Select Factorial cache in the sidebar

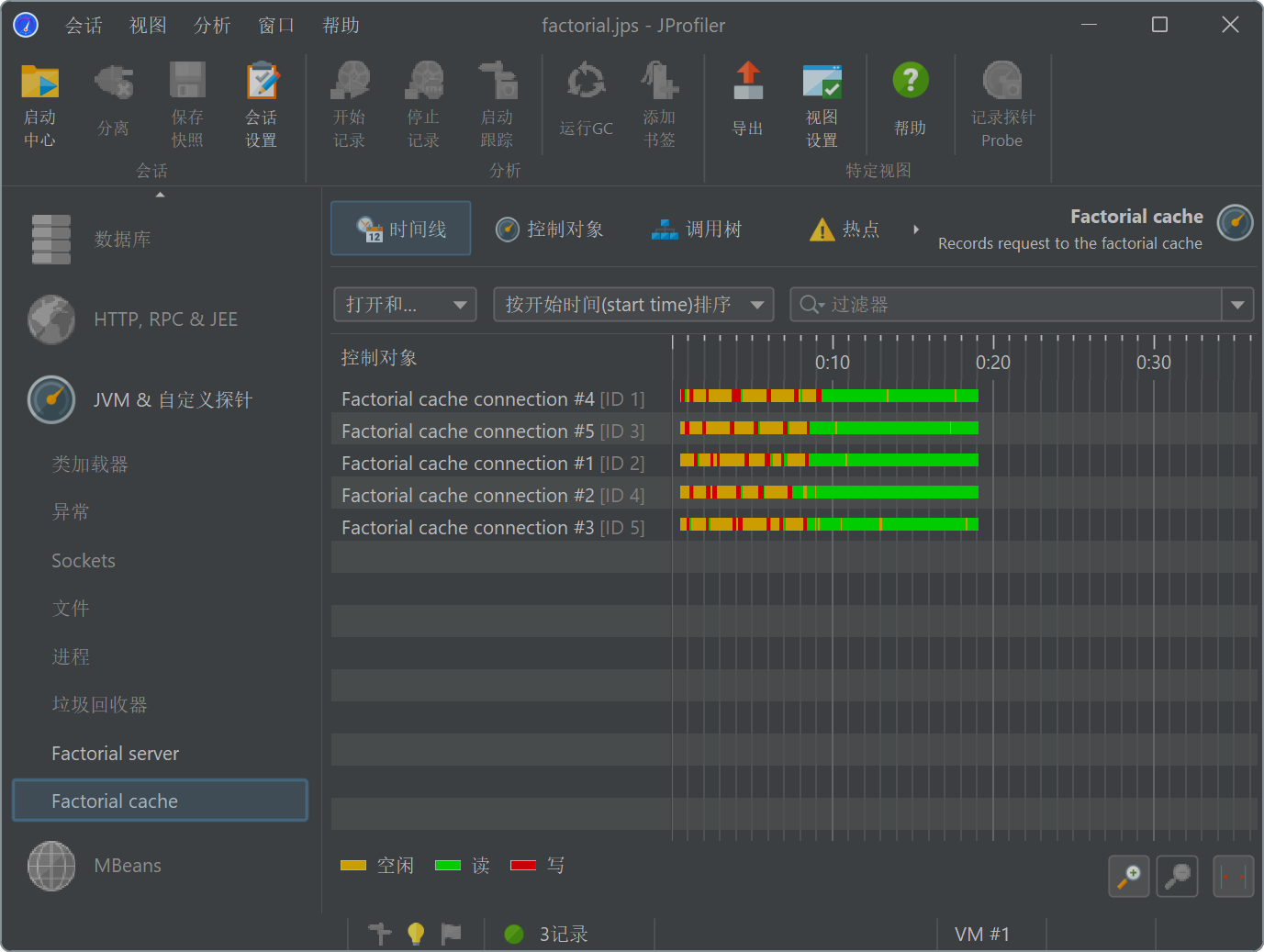[161, 801]
